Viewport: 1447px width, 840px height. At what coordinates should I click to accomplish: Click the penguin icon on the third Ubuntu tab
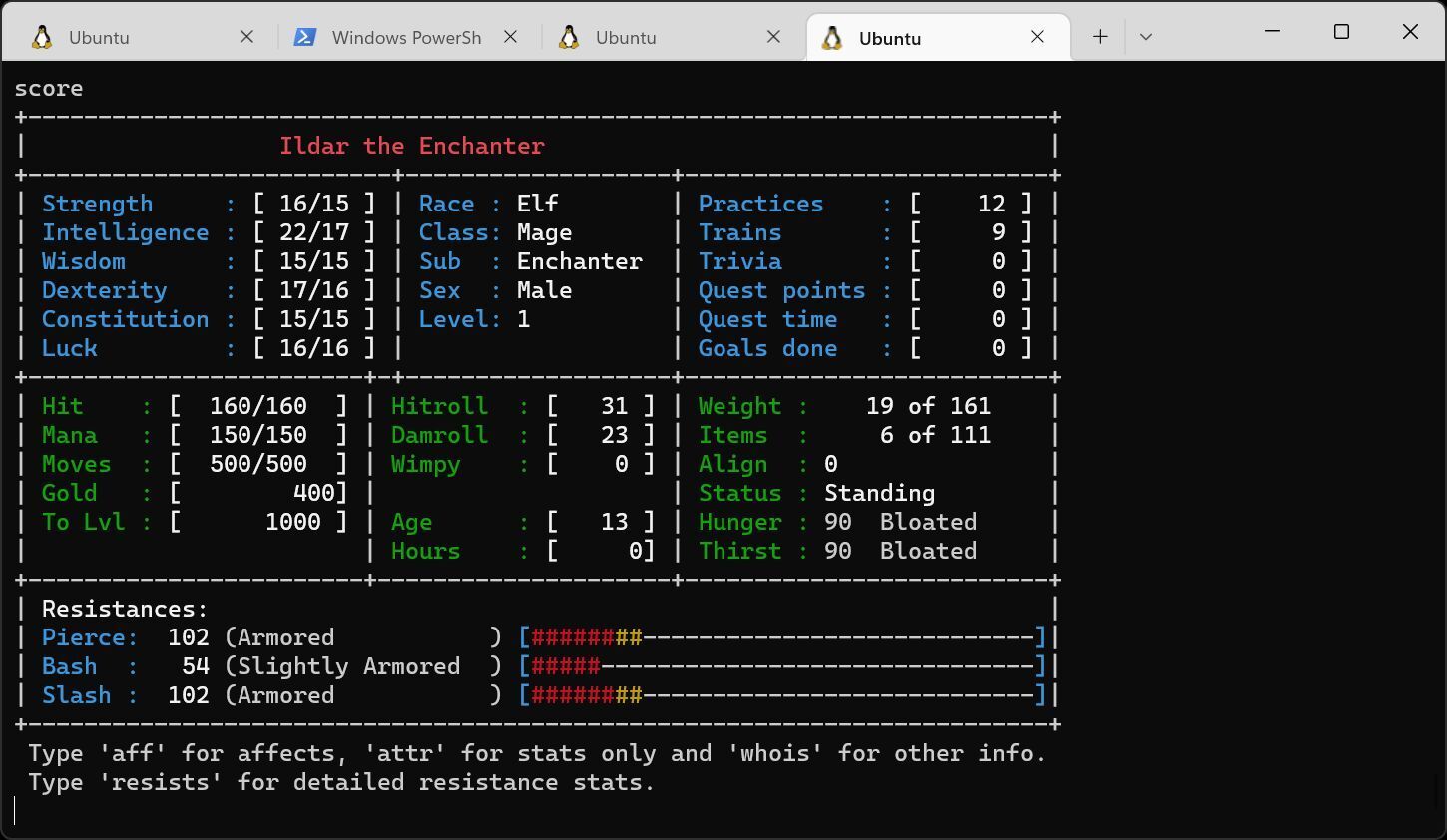(x=568, y=37)
